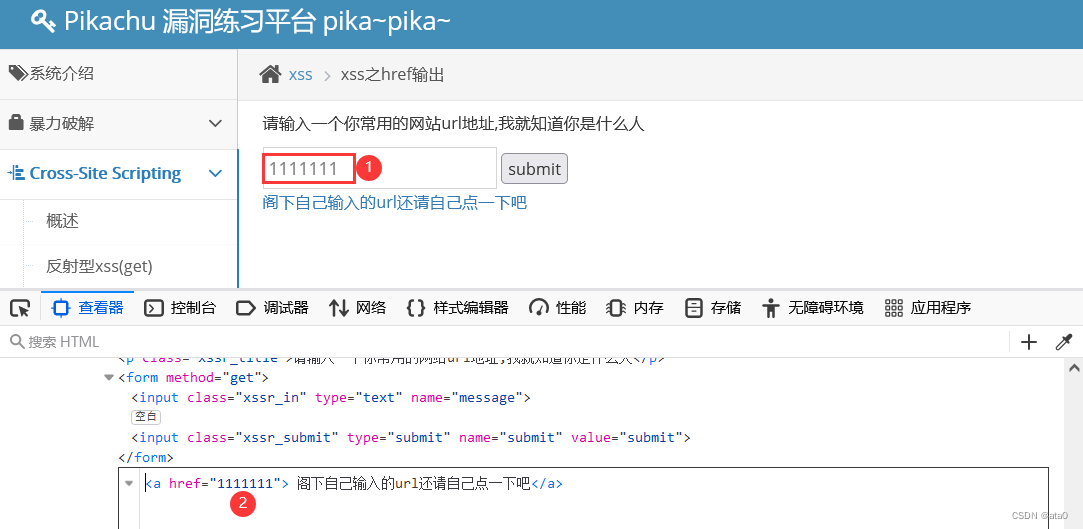
Task: Click the 空白 whitespace badge
Action: (146, 416)
